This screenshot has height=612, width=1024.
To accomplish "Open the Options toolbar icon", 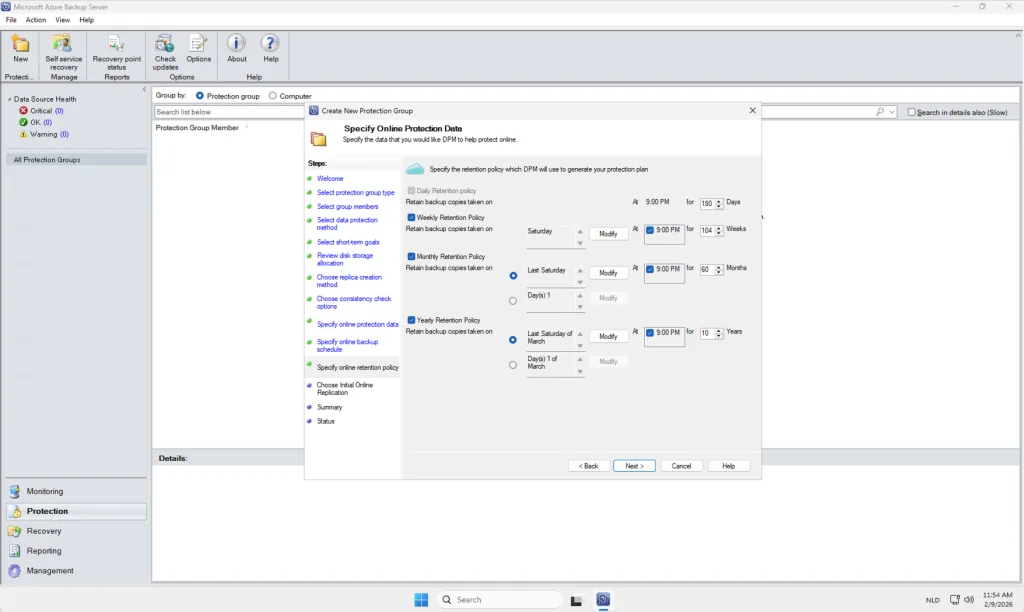I will [x=199, y=44].
